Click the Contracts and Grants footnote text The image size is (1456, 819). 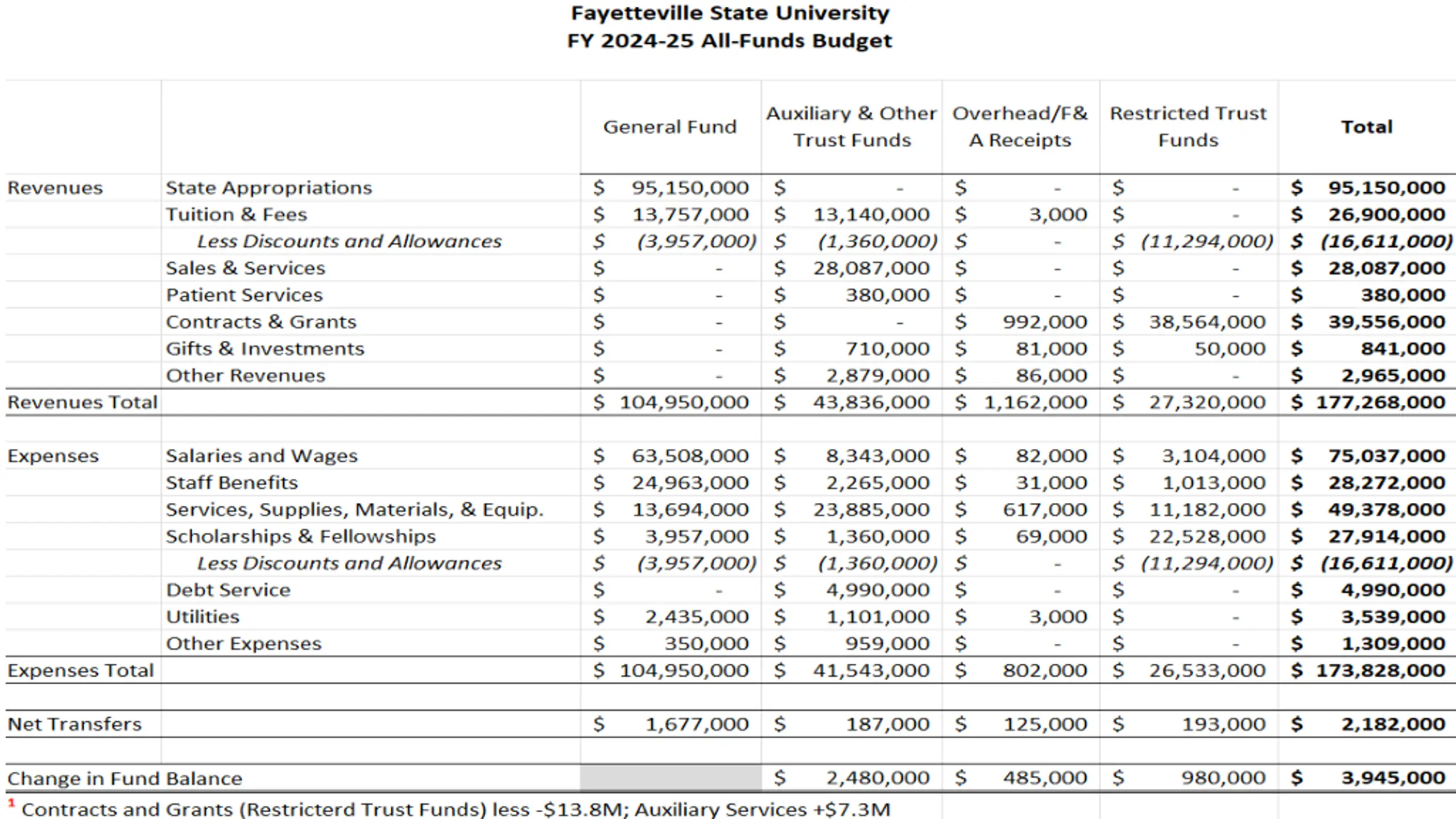(x=456, y=809)
